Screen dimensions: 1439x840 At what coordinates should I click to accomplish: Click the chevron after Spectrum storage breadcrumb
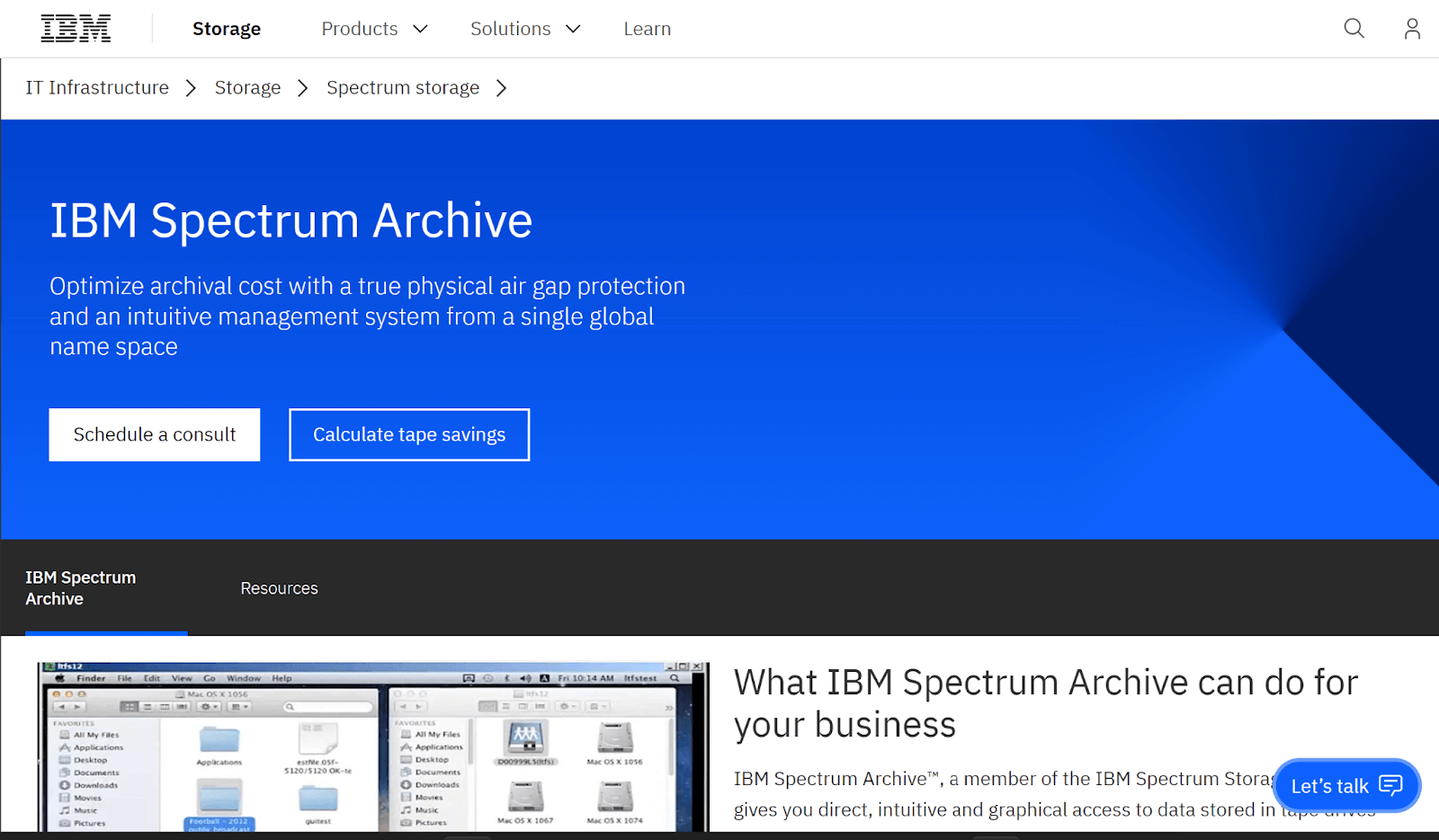coord(502,87)
